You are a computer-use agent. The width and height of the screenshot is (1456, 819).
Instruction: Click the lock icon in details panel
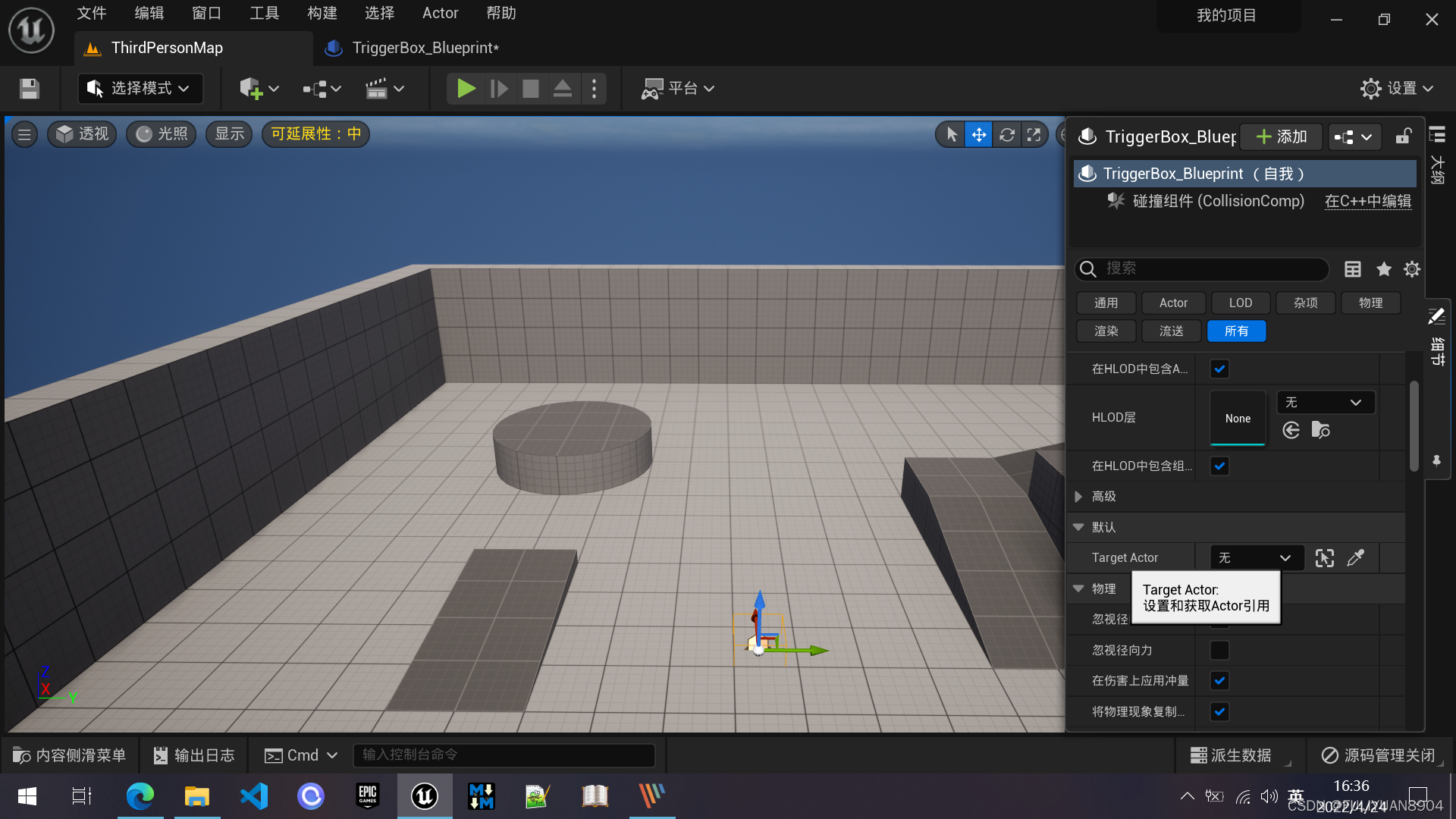point(1403,136)
